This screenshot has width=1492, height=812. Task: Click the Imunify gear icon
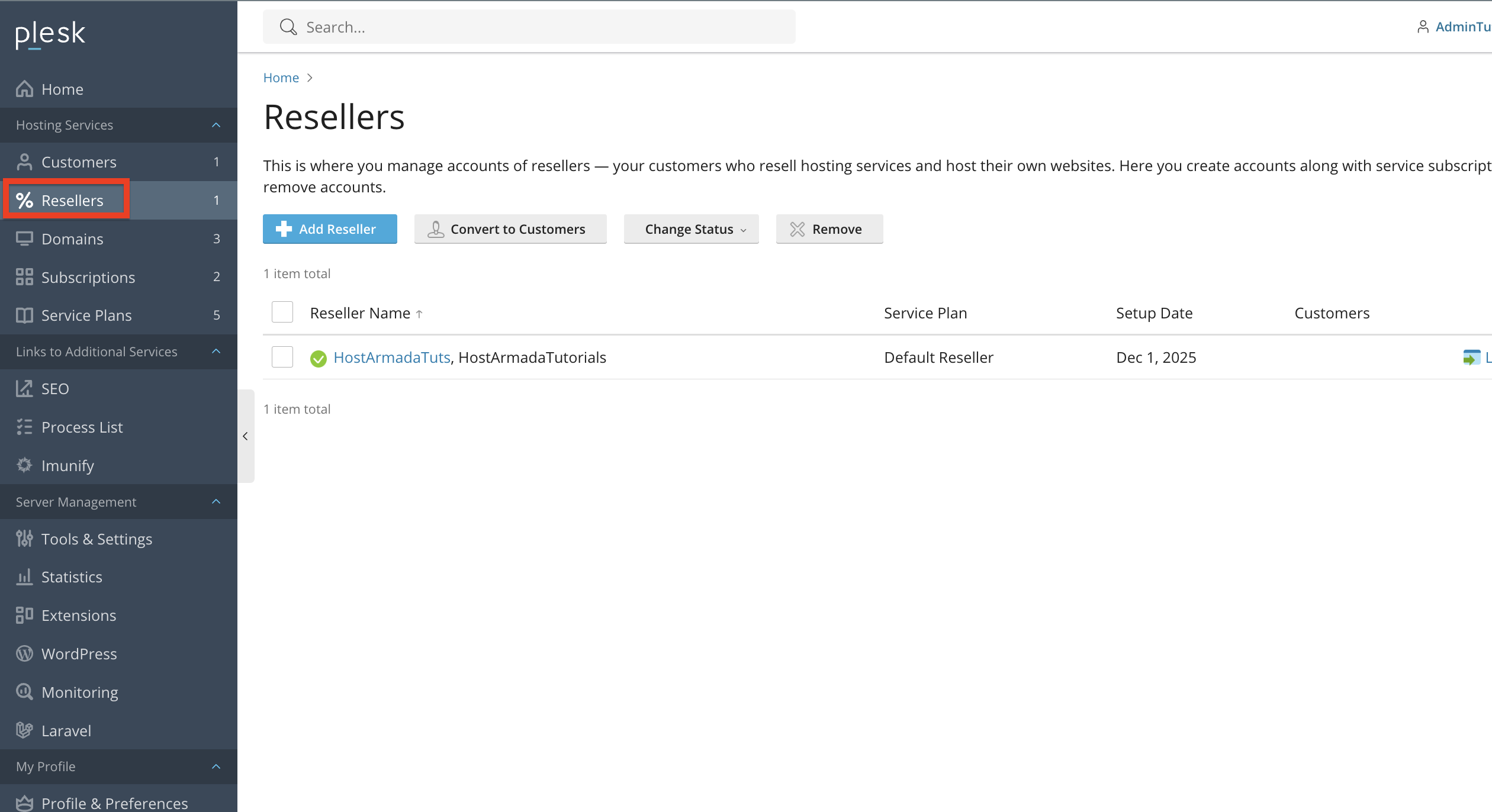pyautogui.click(x=24, y=465)
